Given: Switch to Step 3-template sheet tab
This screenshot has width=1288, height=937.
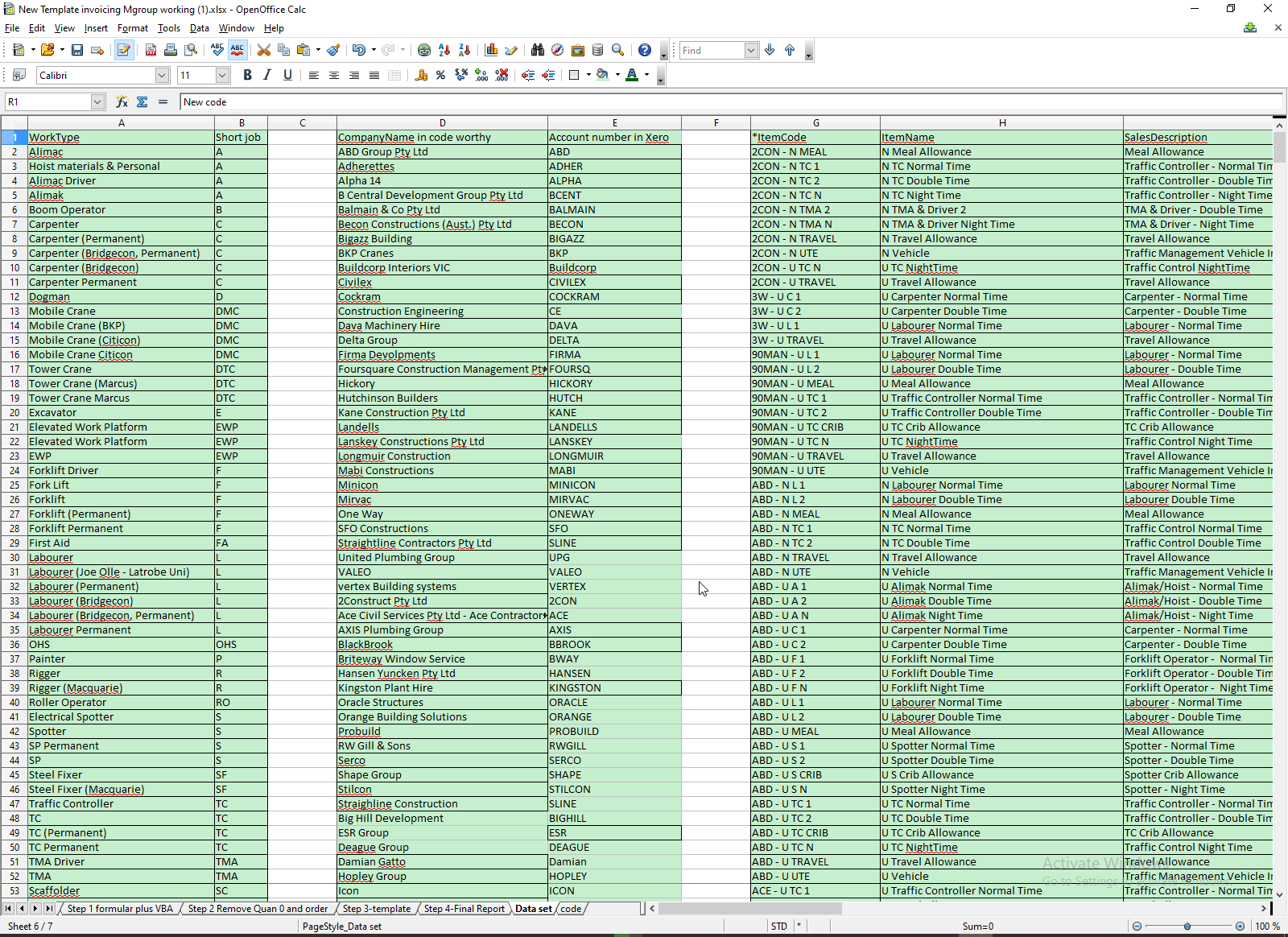Looking at the screenshot, I should (x=377, y=909).
